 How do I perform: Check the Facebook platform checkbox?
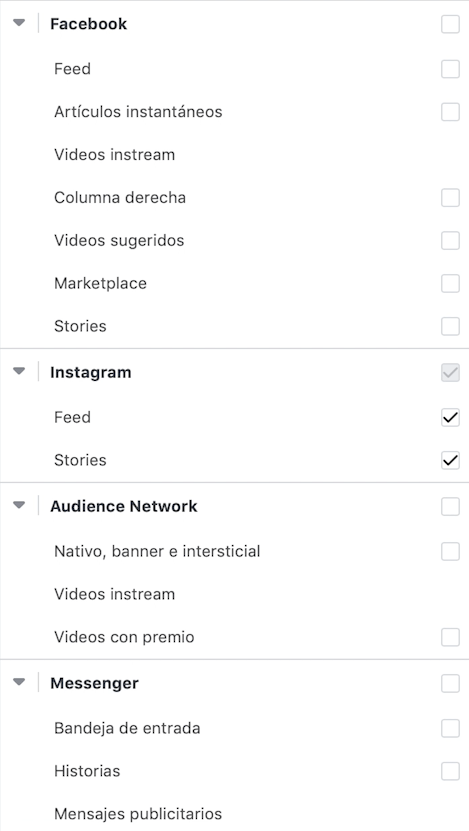[450, 24]
